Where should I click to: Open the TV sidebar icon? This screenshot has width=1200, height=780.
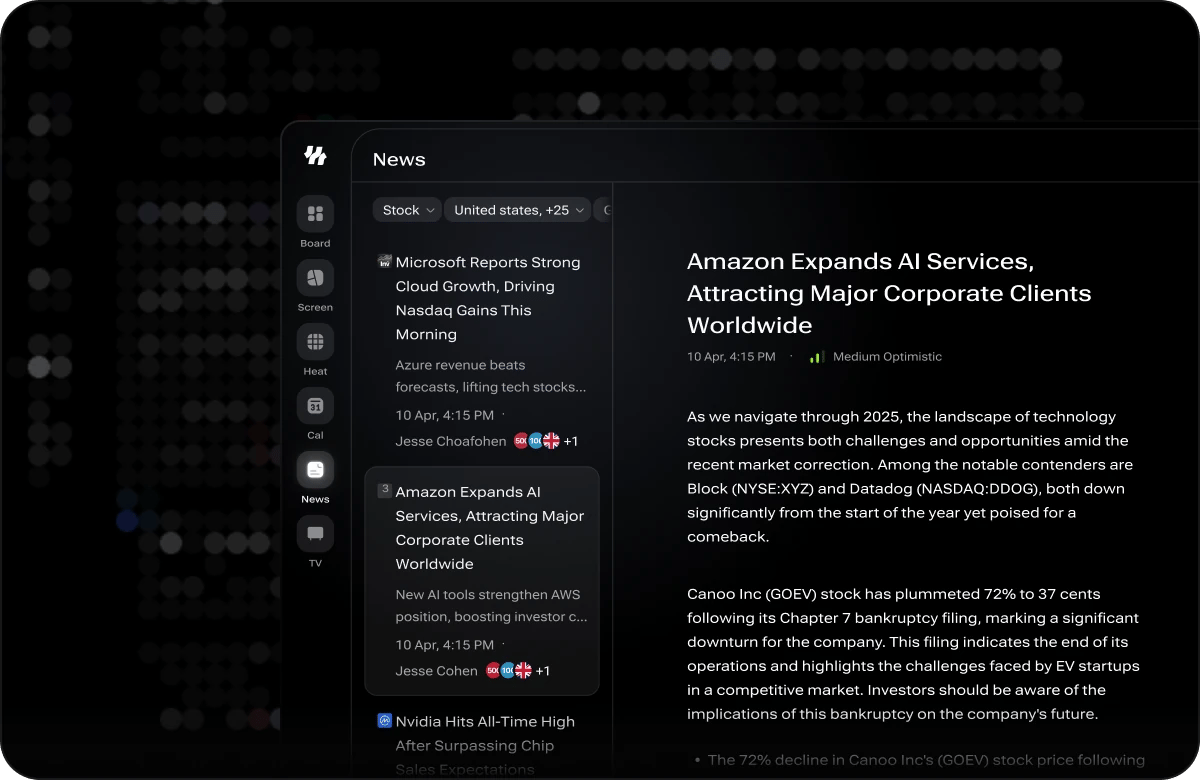(315, 533)
